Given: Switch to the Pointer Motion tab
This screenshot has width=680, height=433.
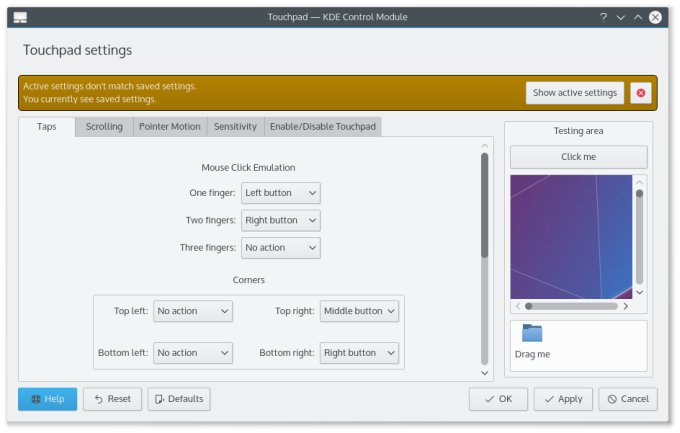Looking at the screenshot, I should (x=170, y=127).
